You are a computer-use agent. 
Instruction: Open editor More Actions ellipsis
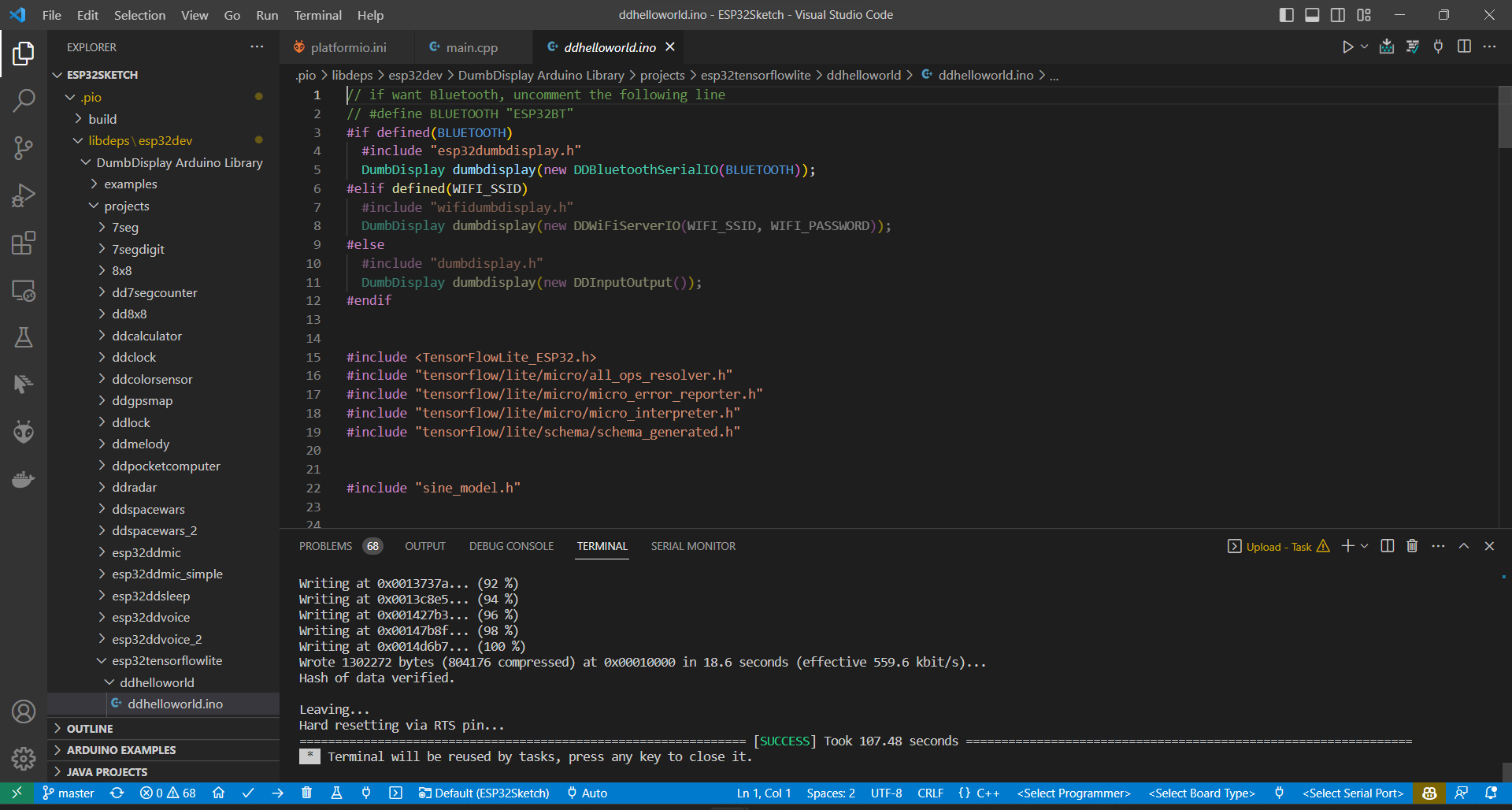point(1489,47)
